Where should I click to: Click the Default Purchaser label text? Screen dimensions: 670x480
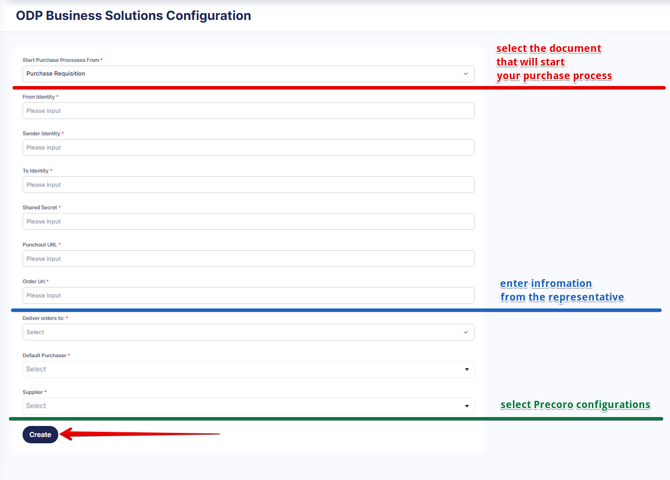(x=44, y=355)
